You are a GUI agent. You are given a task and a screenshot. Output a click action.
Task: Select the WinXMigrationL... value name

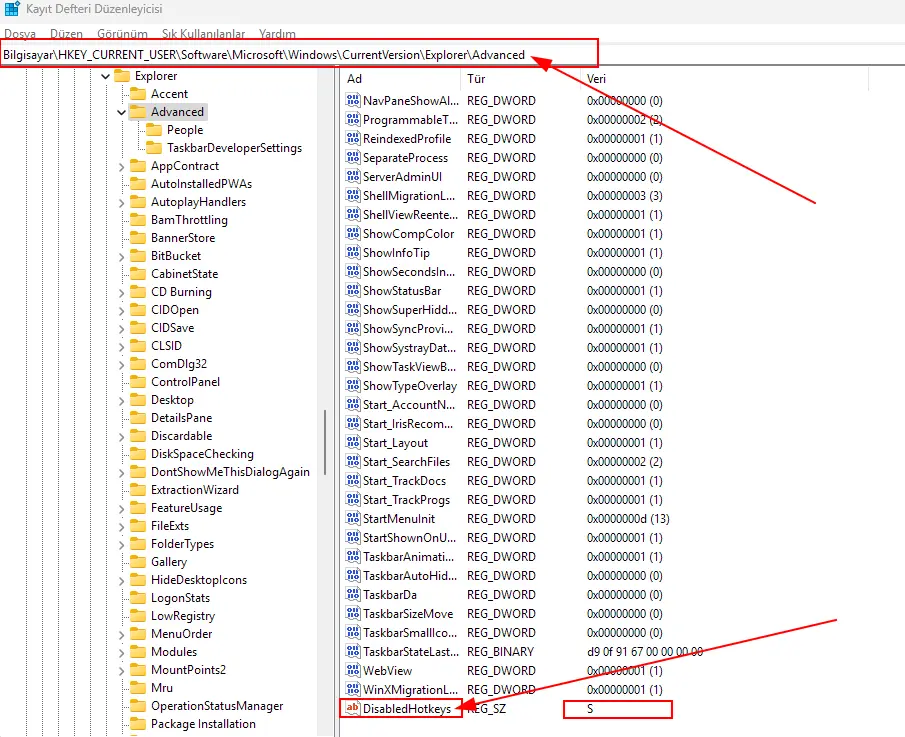click(410, 690)
